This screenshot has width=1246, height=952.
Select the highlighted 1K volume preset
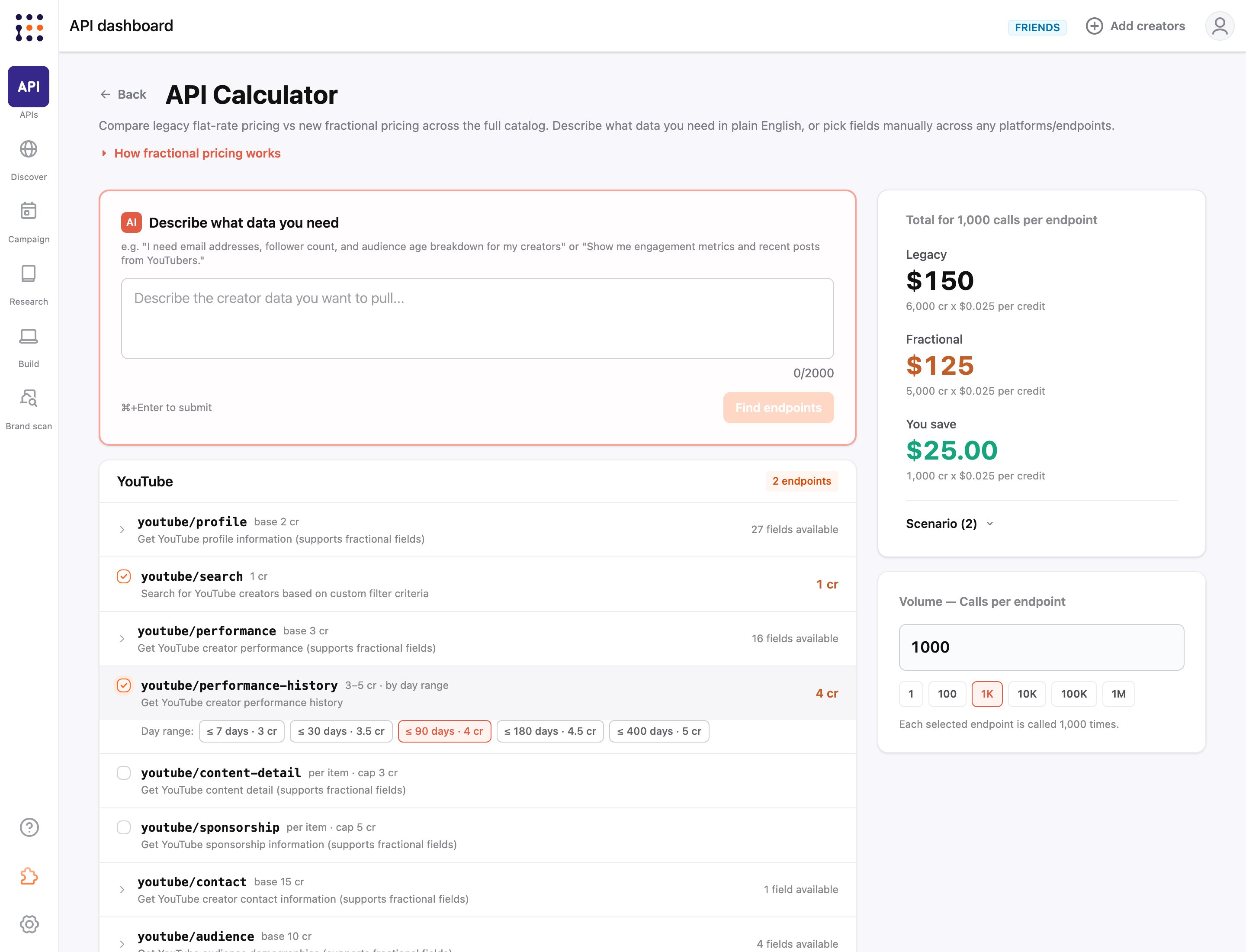[x=987, y=694]
